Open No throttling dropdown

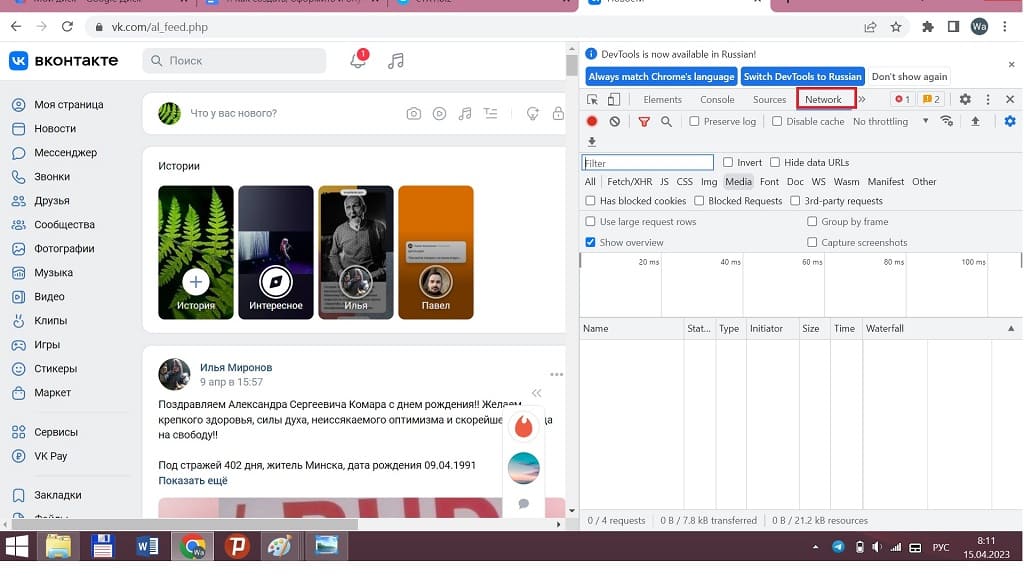click(890, 121)
